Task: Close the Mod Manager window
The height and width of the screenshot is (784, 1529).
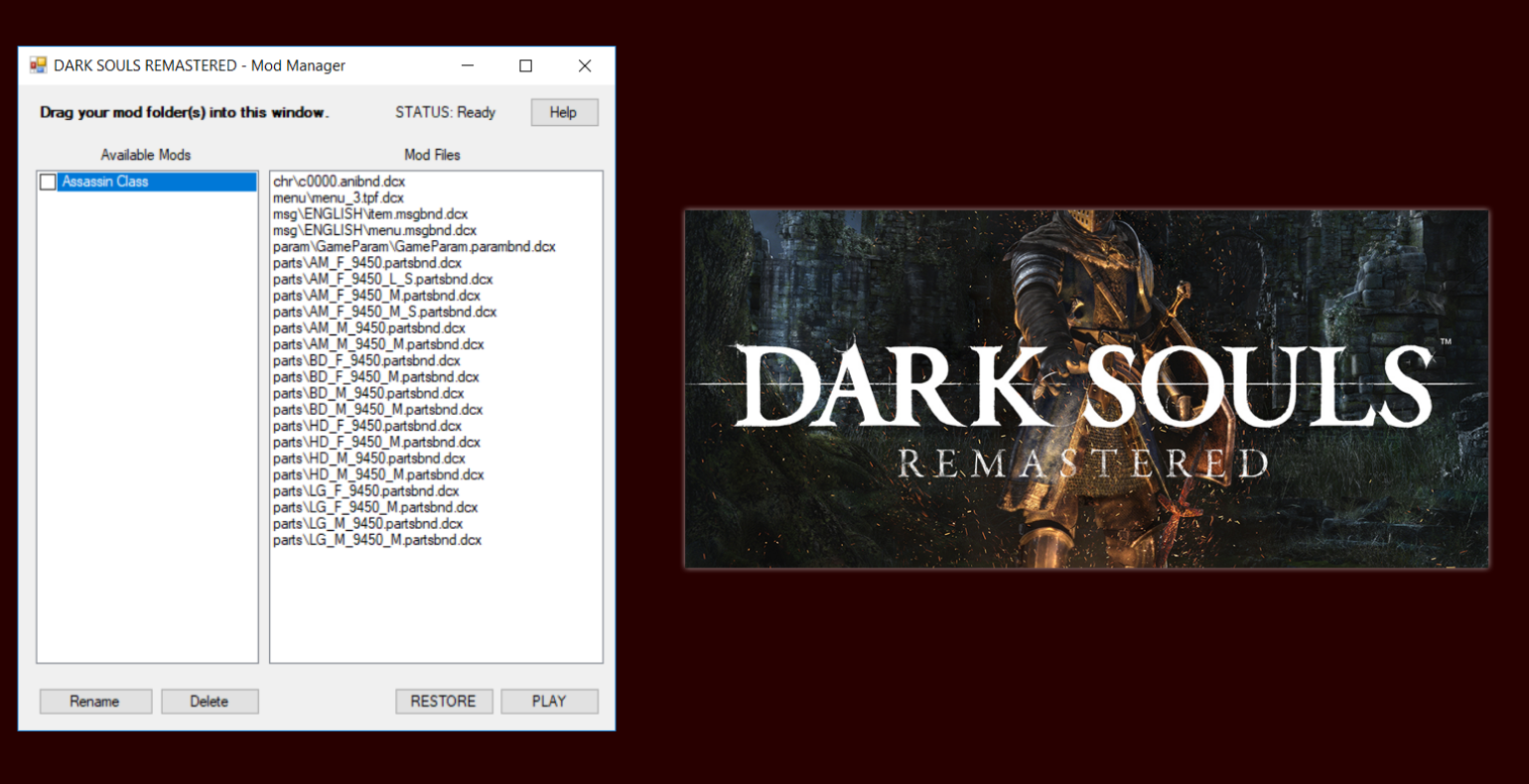Action: (585, 65)
